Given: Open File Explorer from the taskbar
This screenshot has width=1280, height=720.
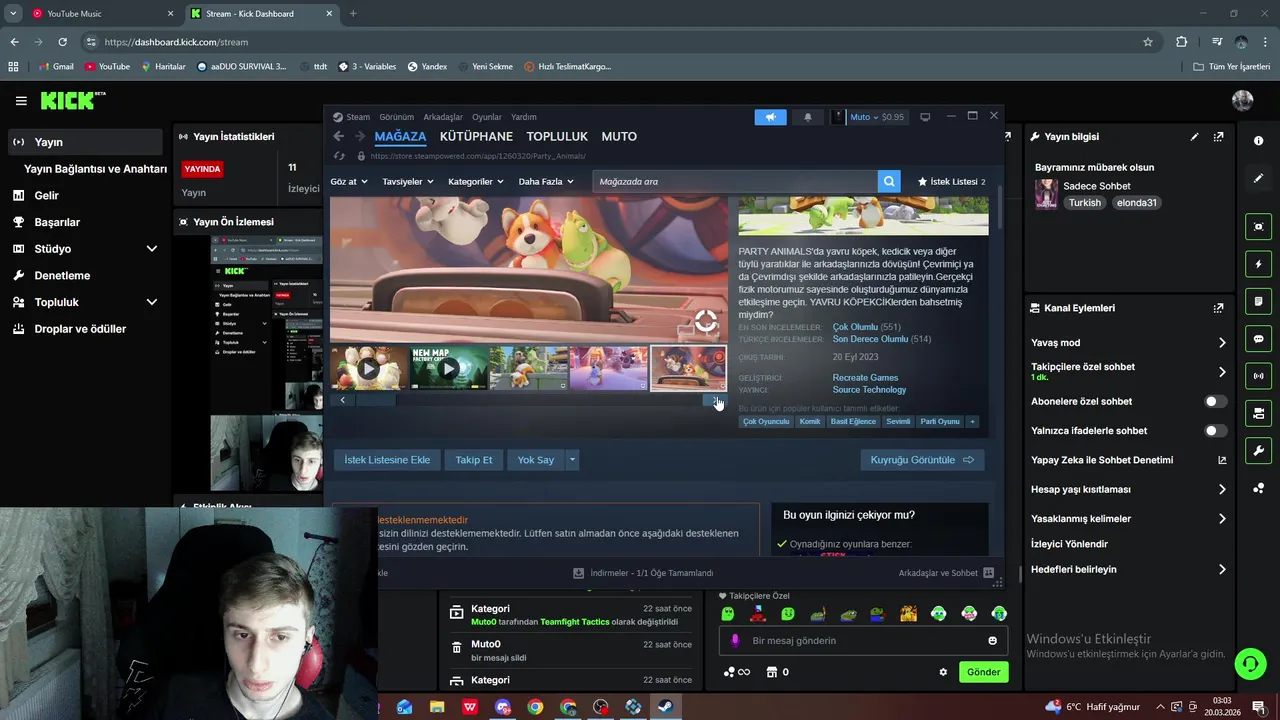Looking at the screenshot, I should coord(437,707).
